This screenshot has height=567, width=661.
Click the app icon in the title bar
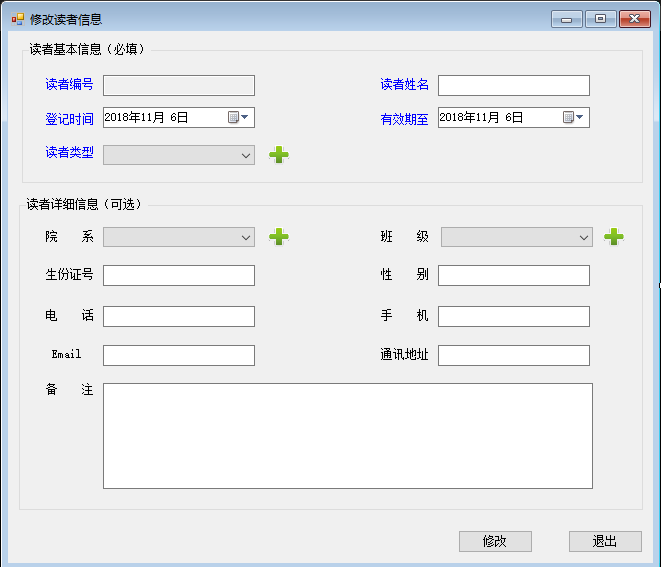(x=18, y=19)
